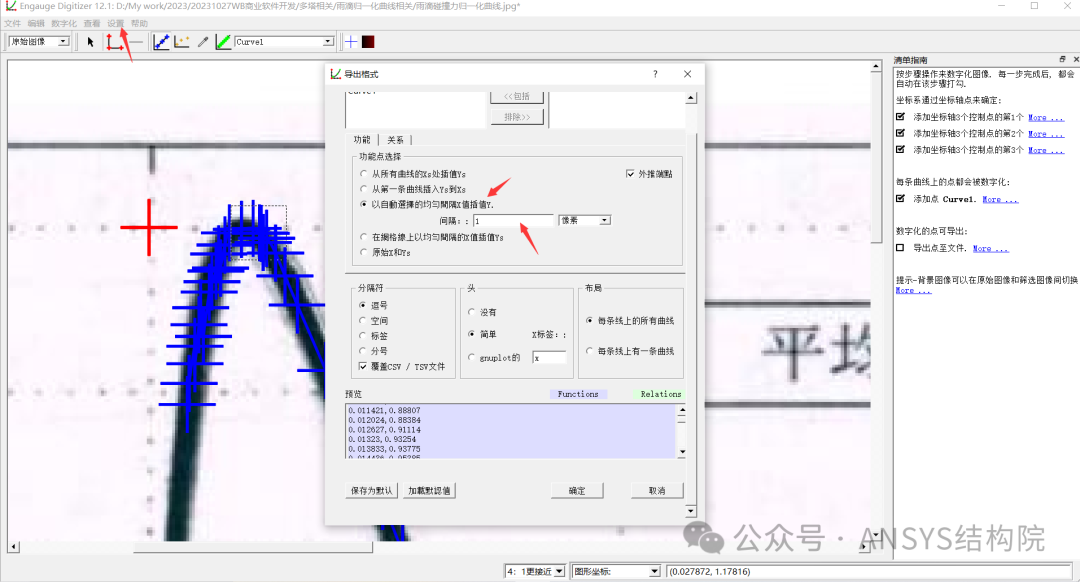Select the Point Match tool
The image size is (1080, 582).
182,42
